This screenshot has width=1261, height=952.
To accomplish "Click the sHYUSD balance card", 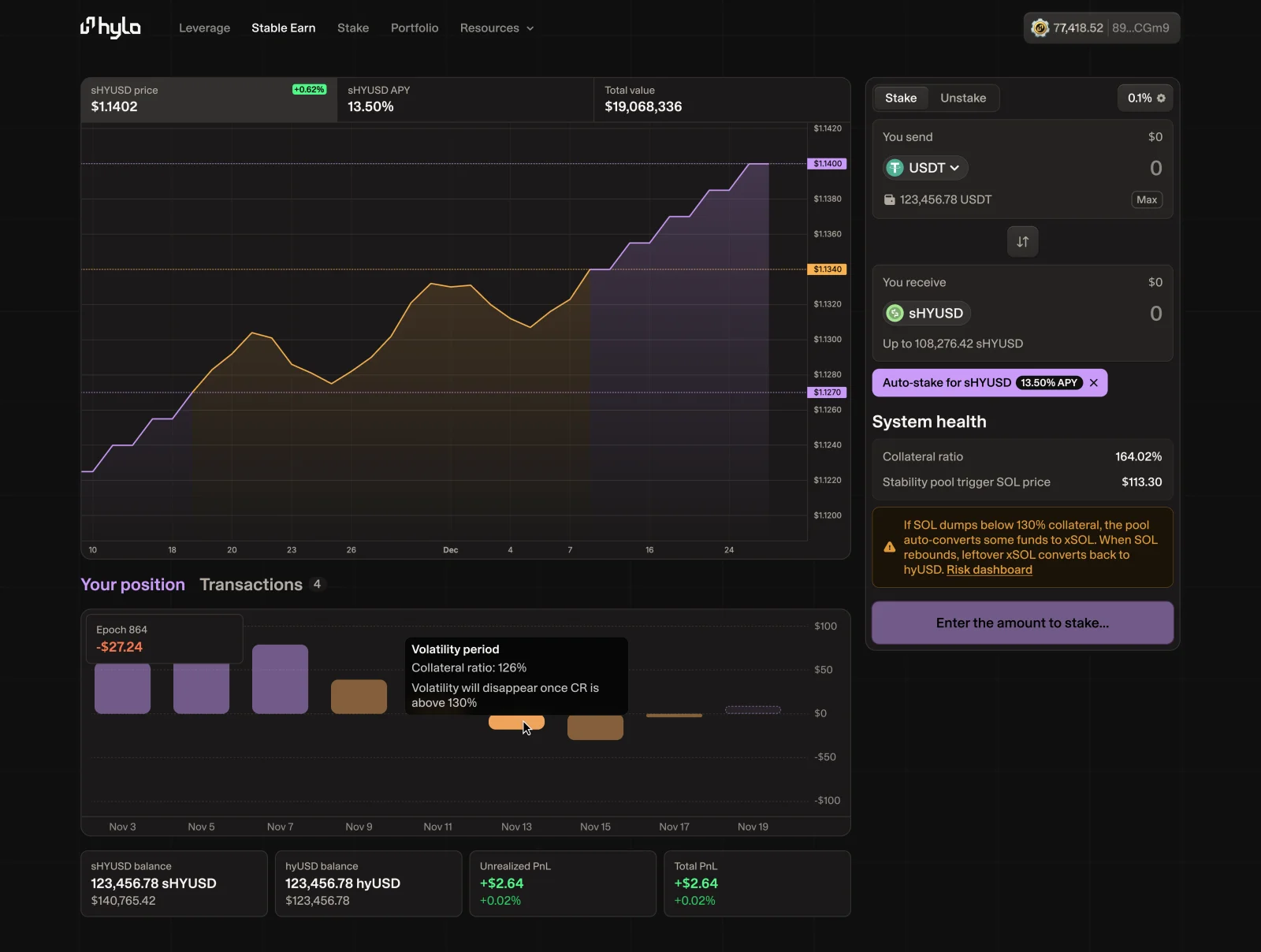I will coord(174,883).
